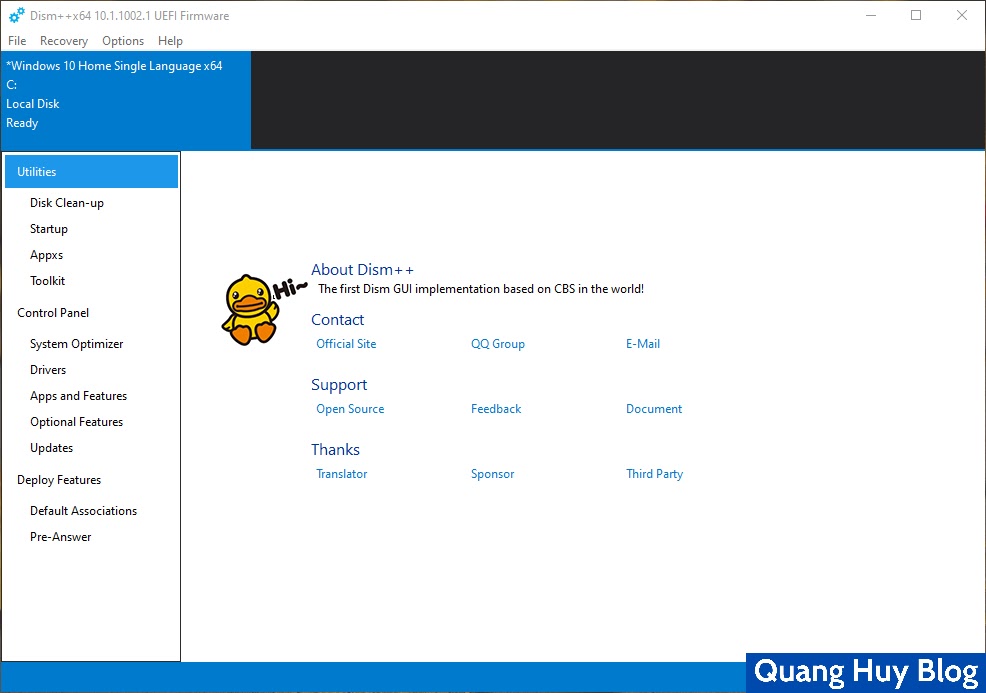Open Disk Clean-up in the sidebar

click(67, 203)
